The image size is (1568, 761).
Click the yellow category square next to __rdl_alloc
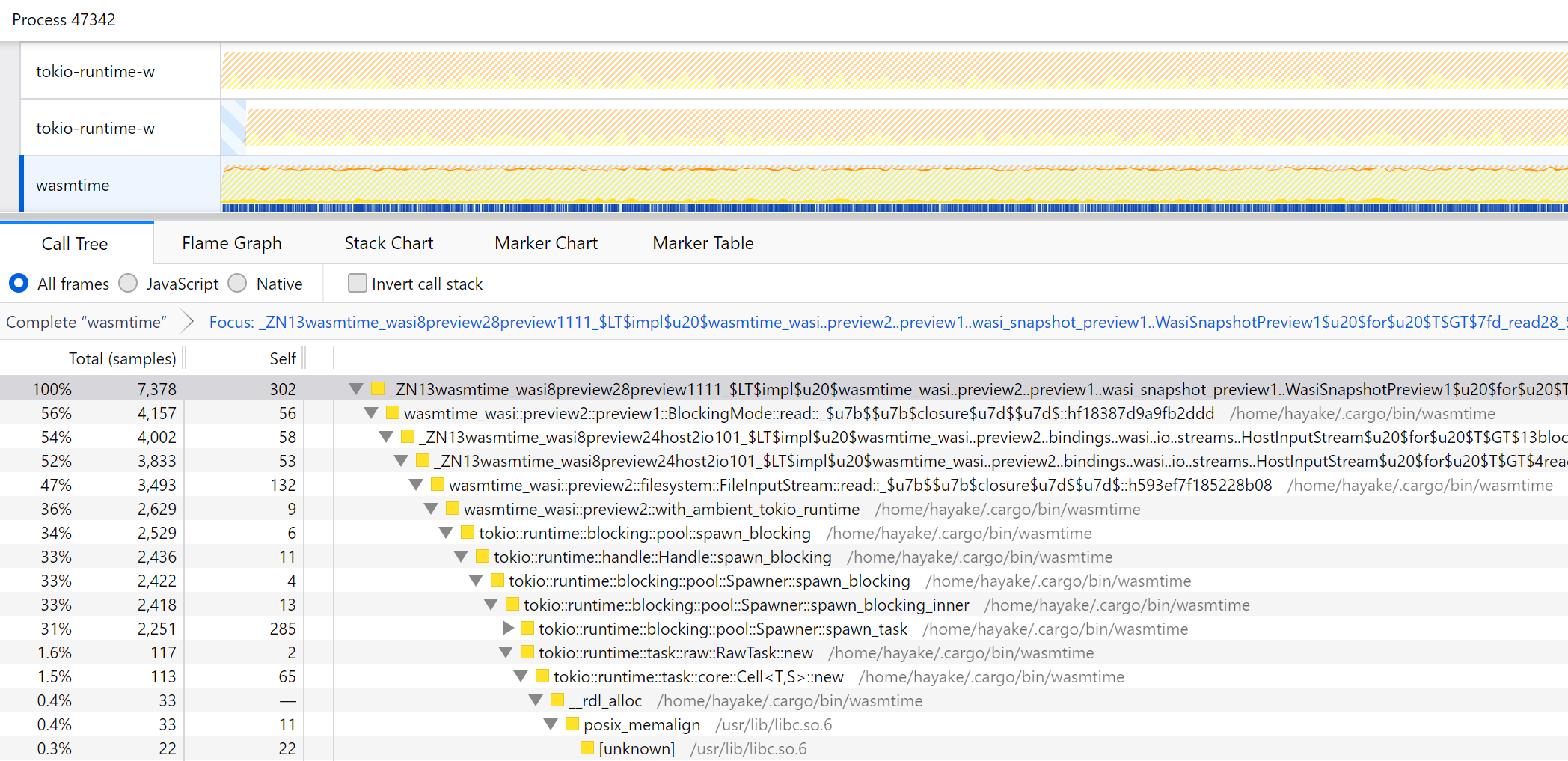pyautogui.click(x=557, y=700)
